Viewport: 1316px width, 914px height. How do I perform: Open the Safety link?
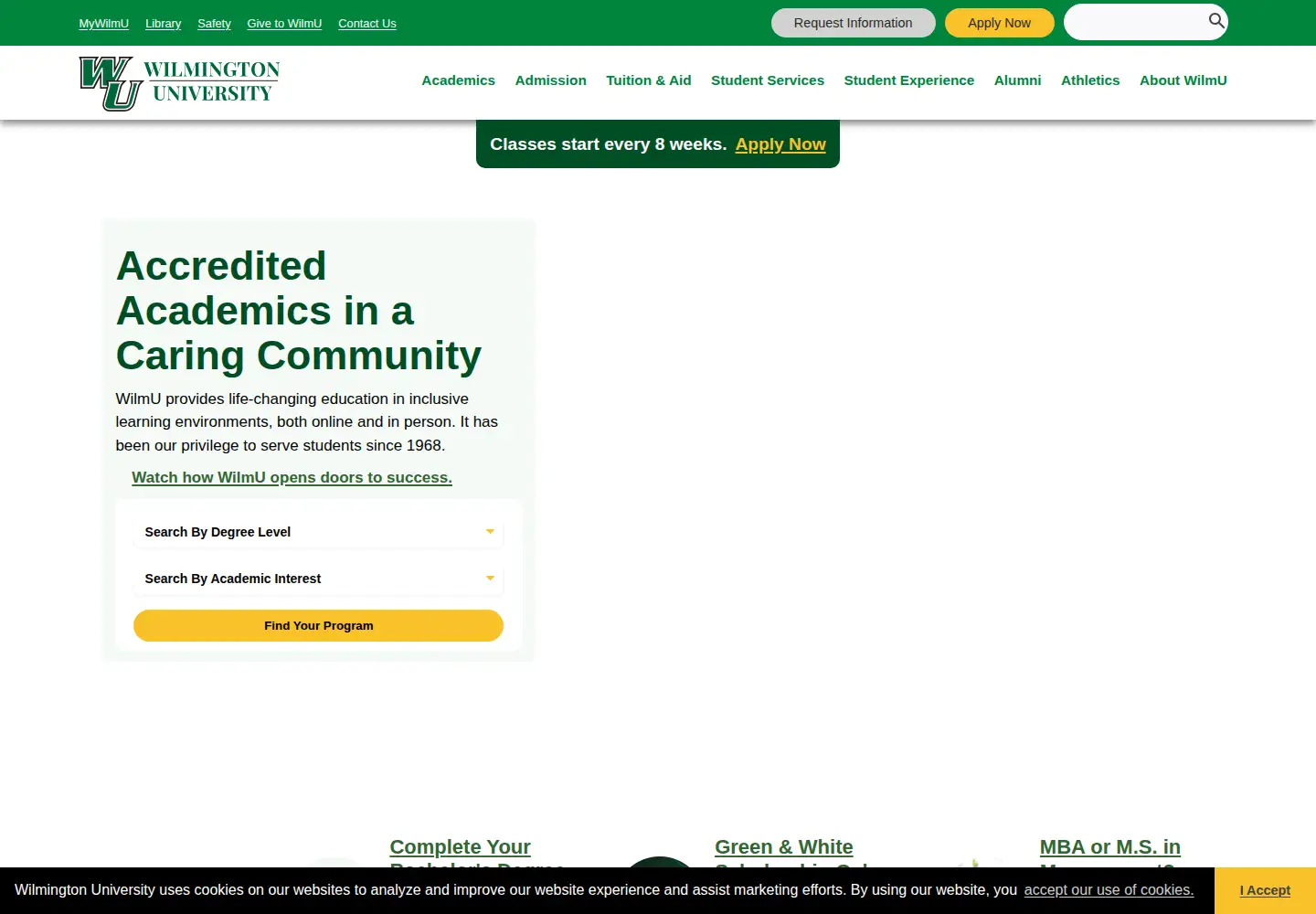coord(214,24)
